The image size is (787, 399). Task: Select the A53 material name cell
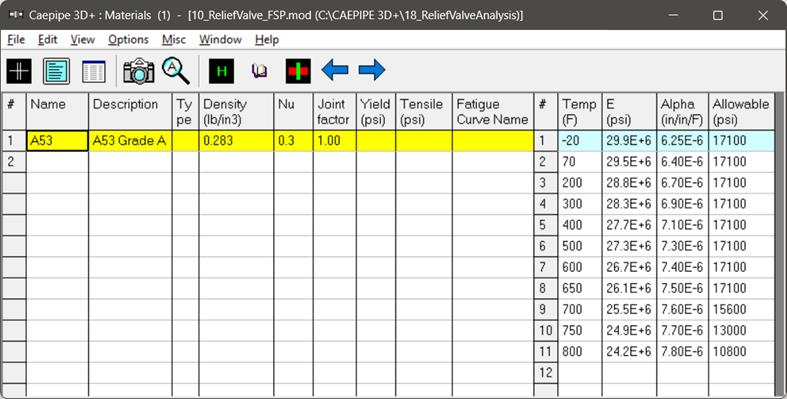[57, 141]
